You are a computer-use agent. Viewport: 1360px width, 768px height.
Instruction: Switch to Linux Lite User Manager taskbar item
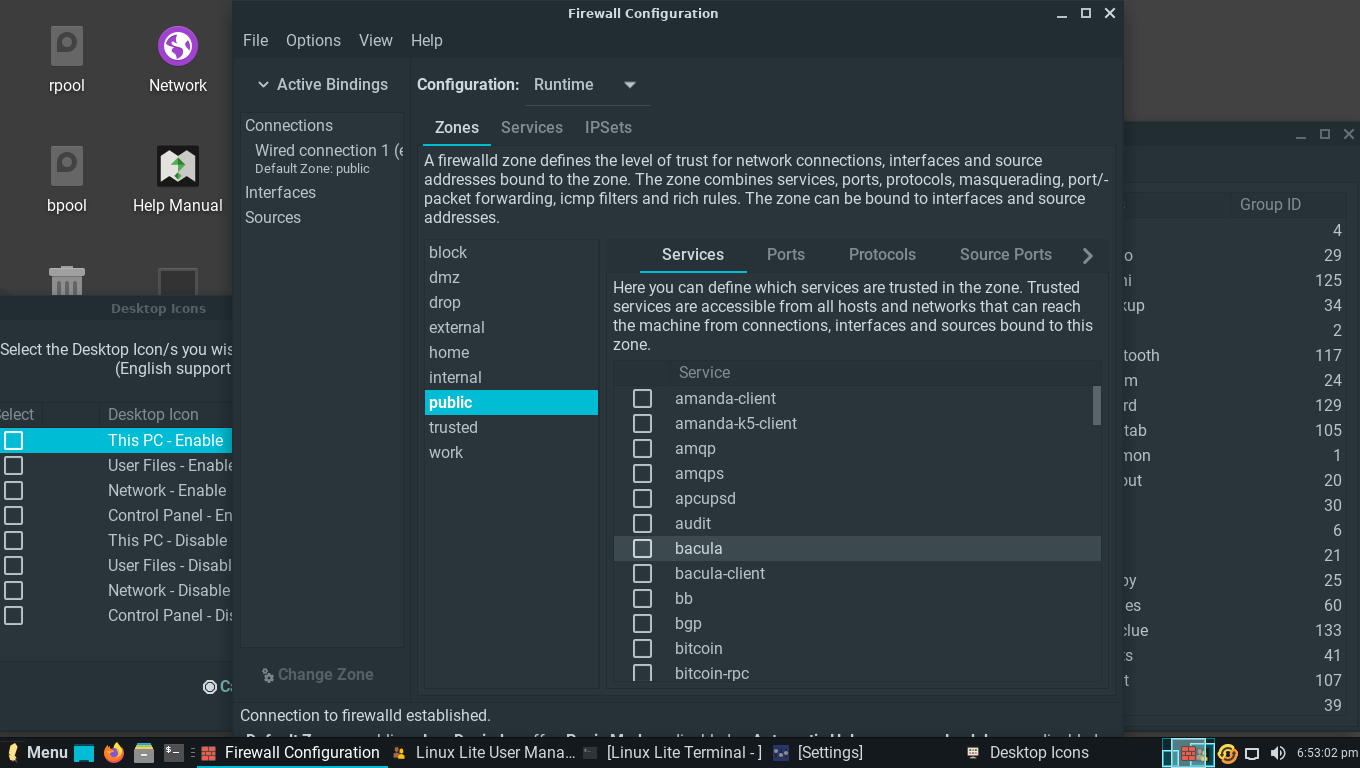485,753
